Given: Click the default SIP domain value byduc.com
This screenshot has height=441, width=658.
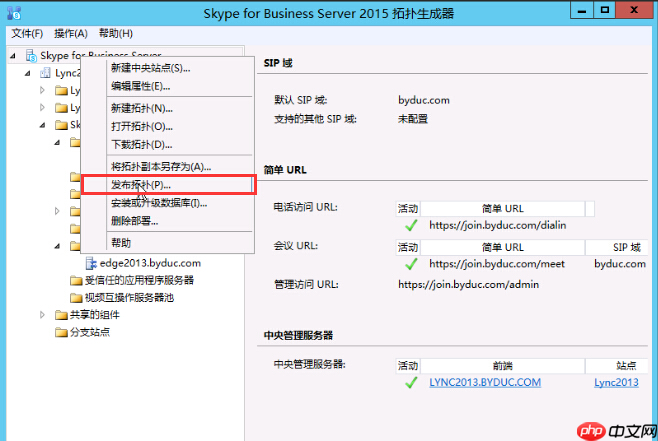Looking at the screenshot, I should (x=424, y=100).
